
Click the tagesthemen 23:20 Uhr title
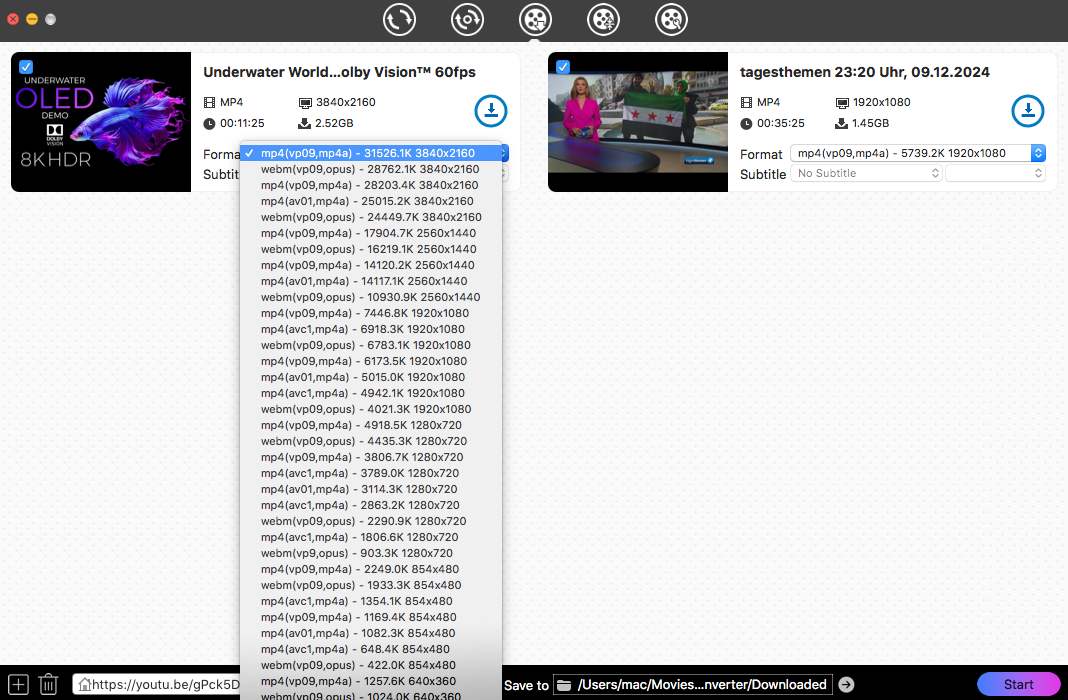click(864, 72)
